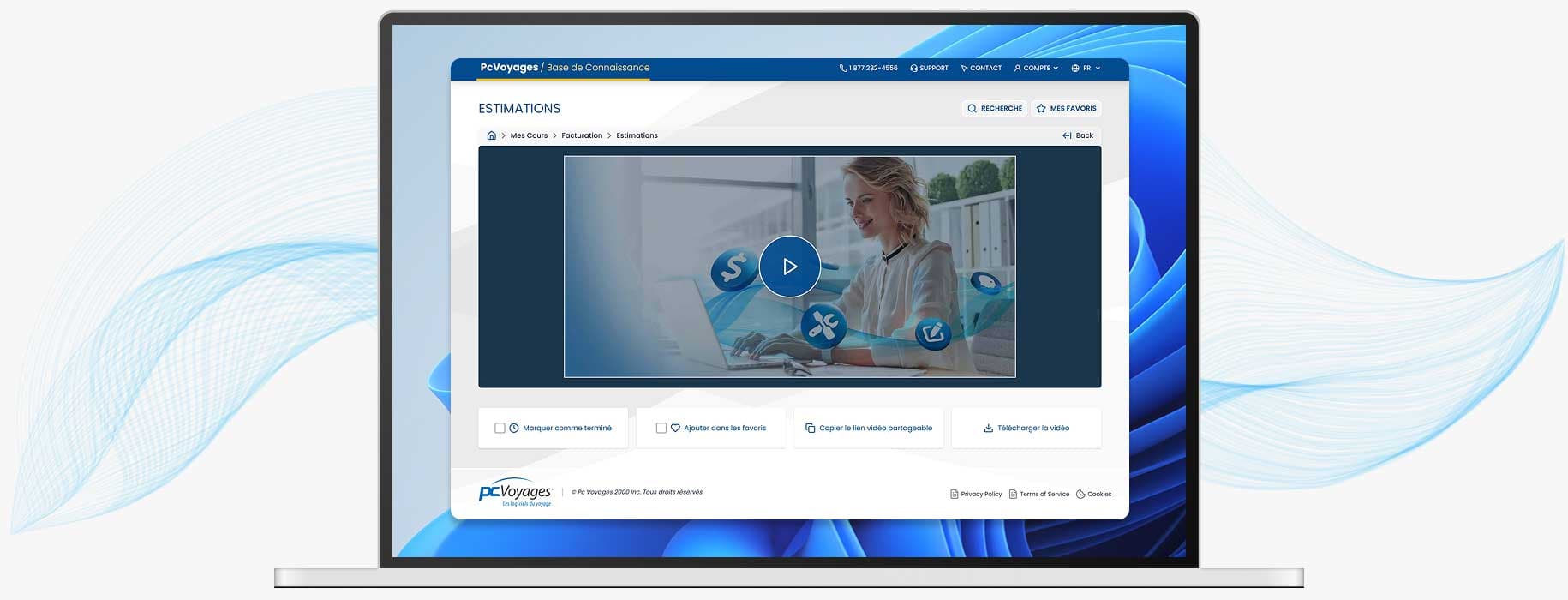Click the paper-plane icon beside Contact
The image size is (1568, 600).
tap(964, 68)
